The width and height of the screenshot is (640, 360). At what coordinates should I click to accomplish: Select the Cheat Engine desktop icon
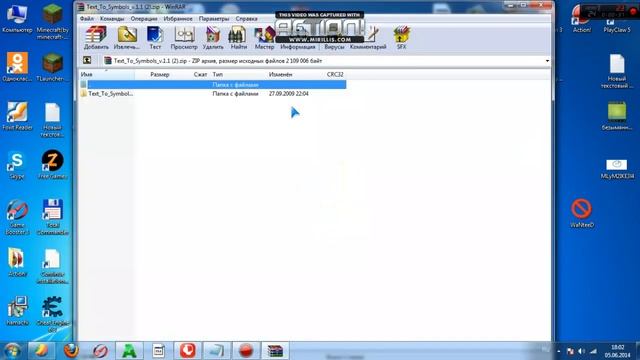52,314
